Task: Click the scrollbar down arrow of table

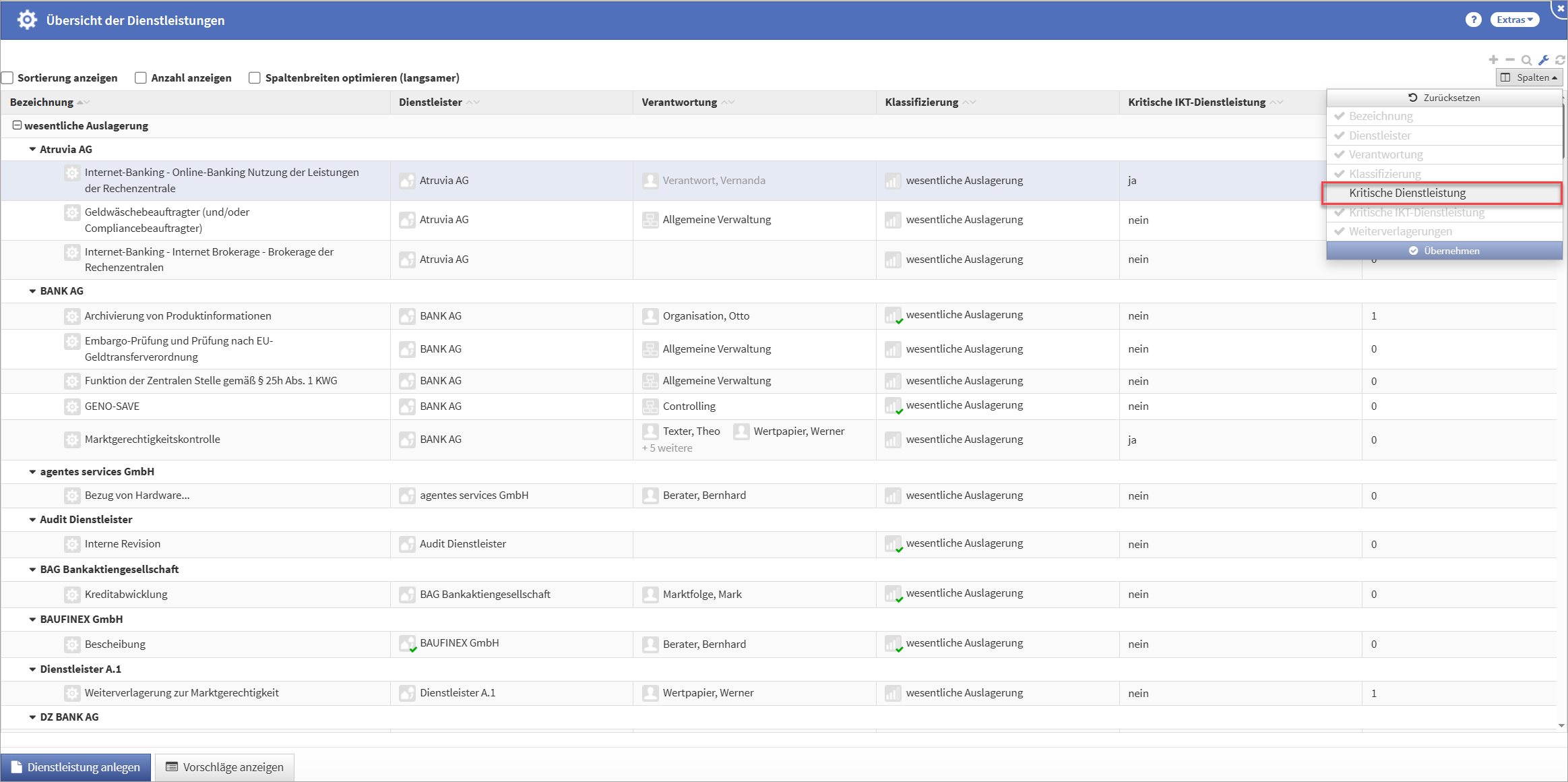Action: coord(1561,726)
